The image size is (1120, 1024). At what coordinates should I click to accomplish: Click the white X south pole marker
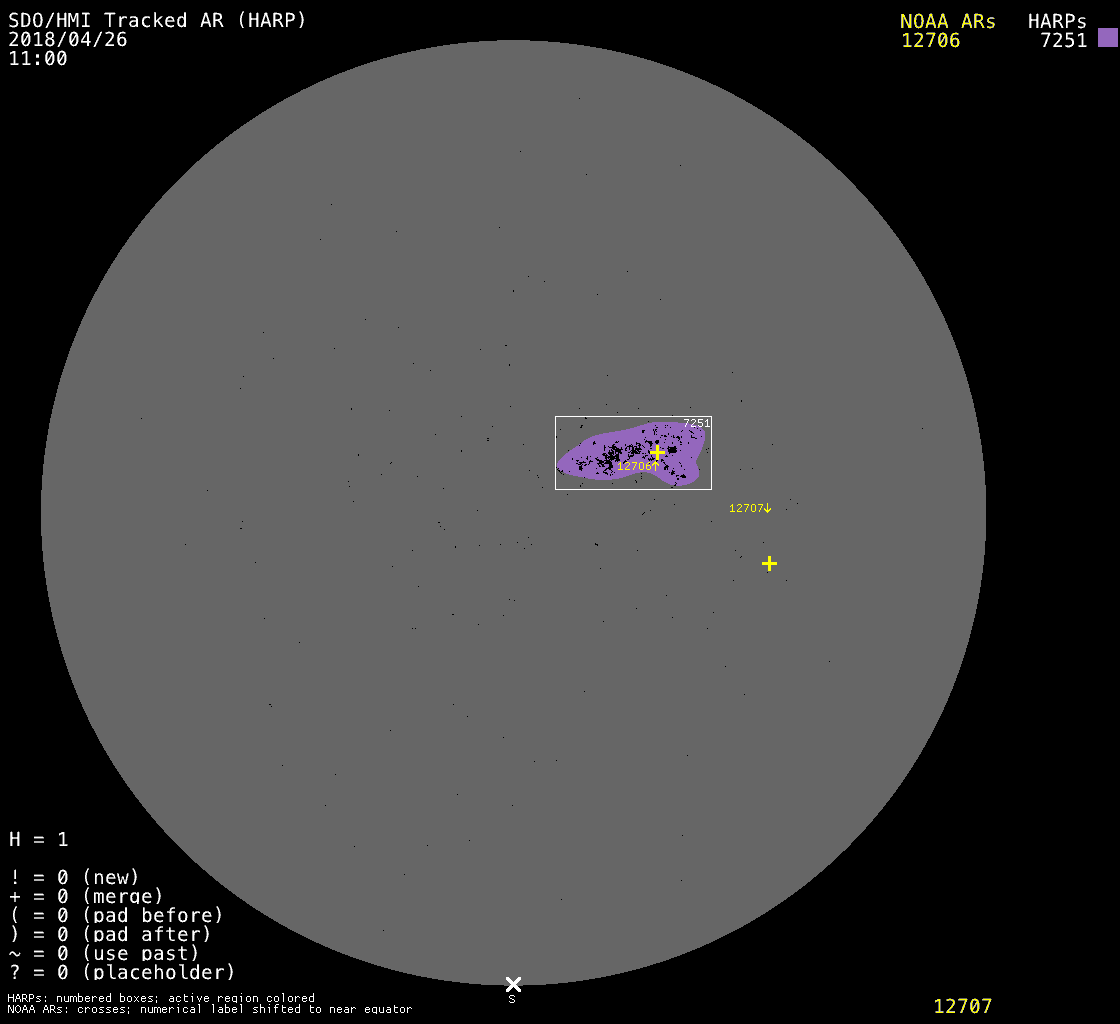pyautogui.click(x=513, y=984)
